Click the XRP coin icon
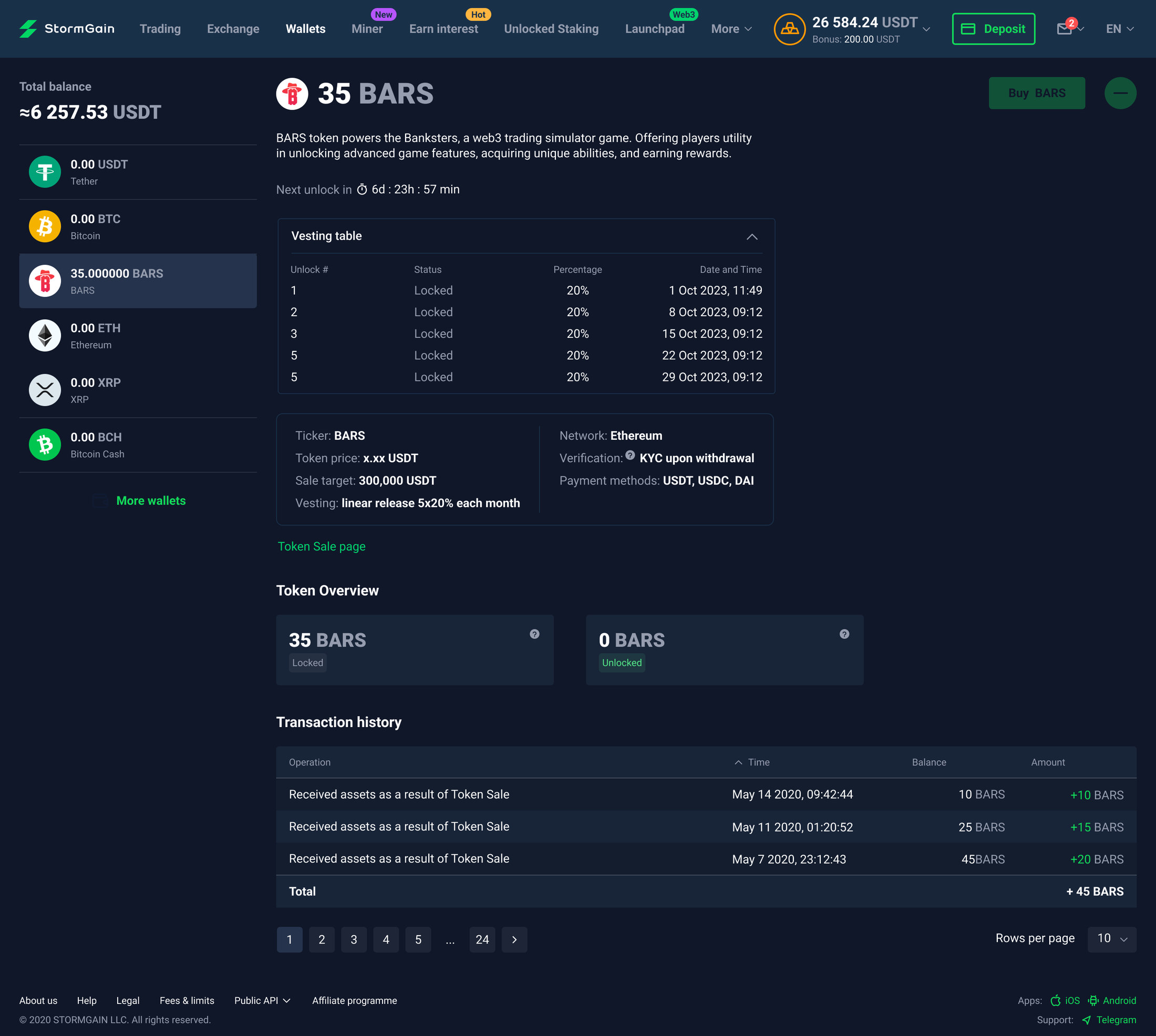 pyautogui.click(x=45, y=390)
